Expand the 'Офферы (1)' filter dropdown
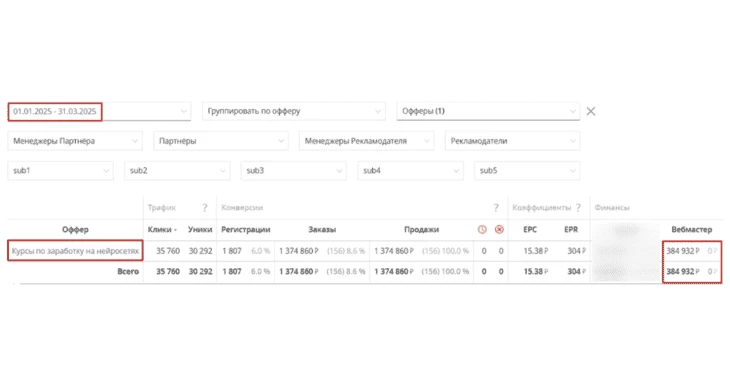 488,112
